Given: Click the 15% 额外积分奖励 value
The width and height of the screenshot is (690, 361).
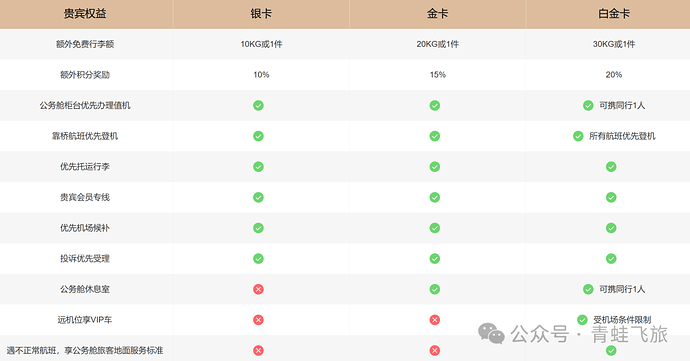Looking at the screenshot, I should coord(438,75).
